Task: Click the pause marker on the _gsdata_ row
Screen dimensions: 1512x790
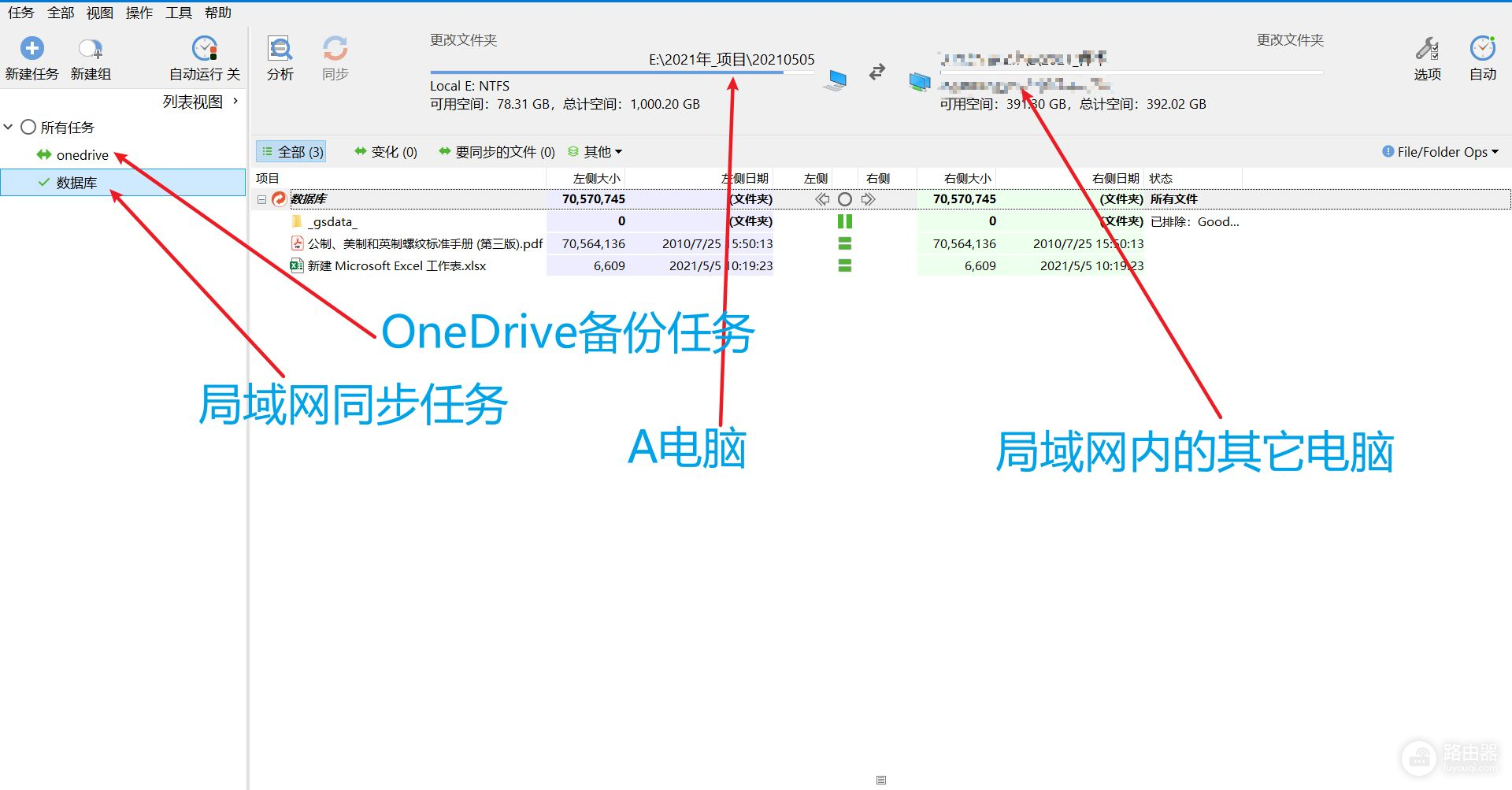Action: click(845, 221)
